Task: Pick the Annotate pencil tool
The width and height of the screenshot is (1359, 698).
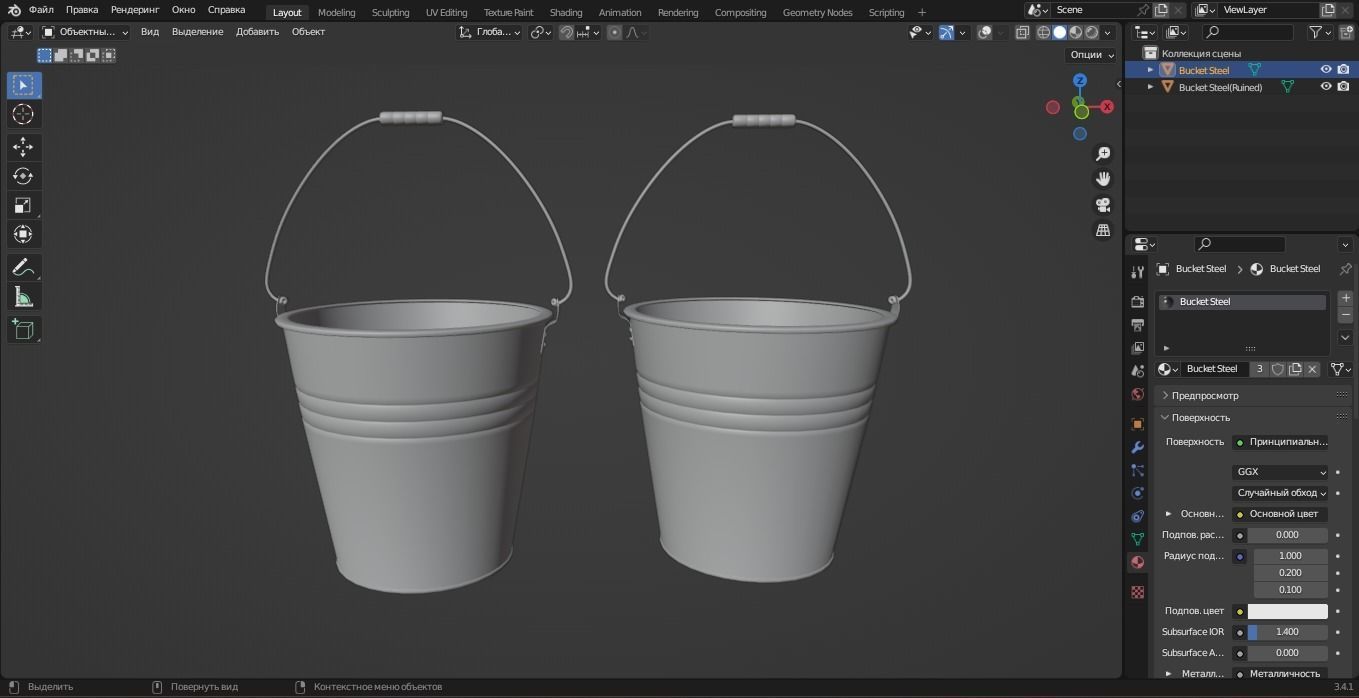Action: point(23,267)
